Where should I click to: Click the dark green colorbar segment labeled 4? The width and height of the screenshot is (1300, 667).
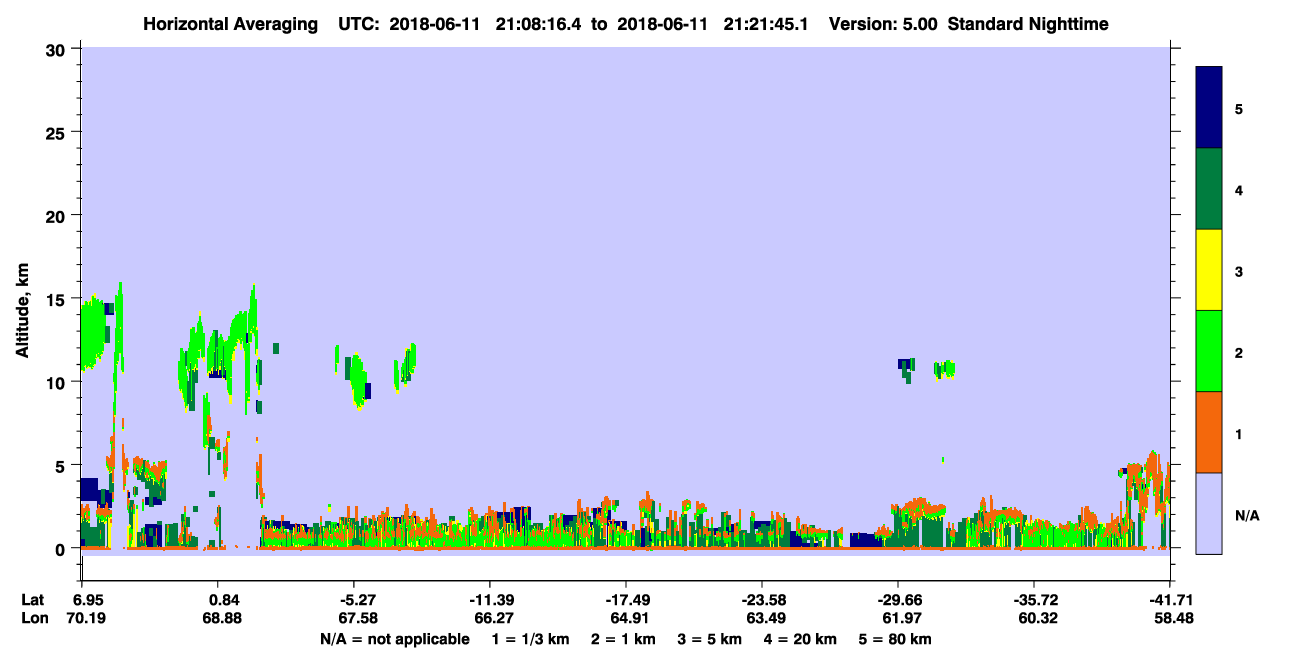(1209, 189)
